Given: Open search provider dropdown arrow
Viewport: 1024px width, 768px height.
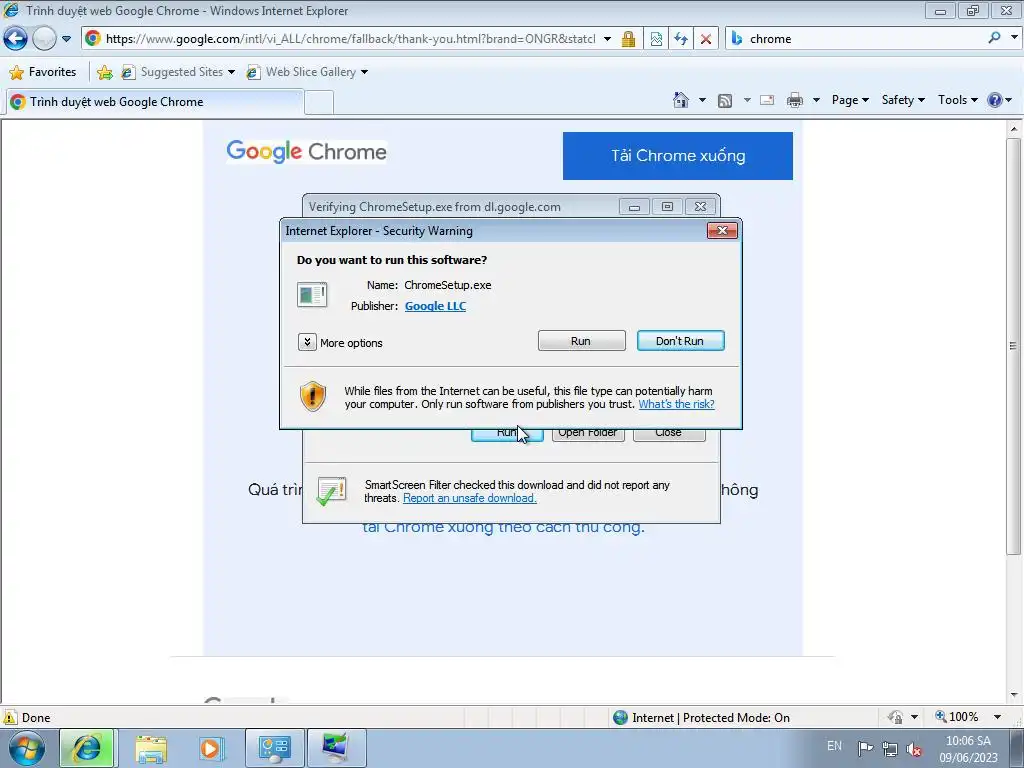Looking at the screenshot, I should click(x=1014, y=38).
